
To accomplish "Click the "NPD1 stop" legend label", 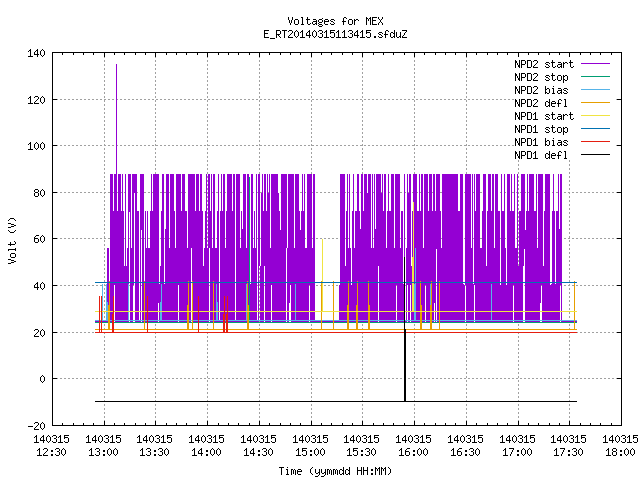I will pyautogui.click(x=541, y=129).
